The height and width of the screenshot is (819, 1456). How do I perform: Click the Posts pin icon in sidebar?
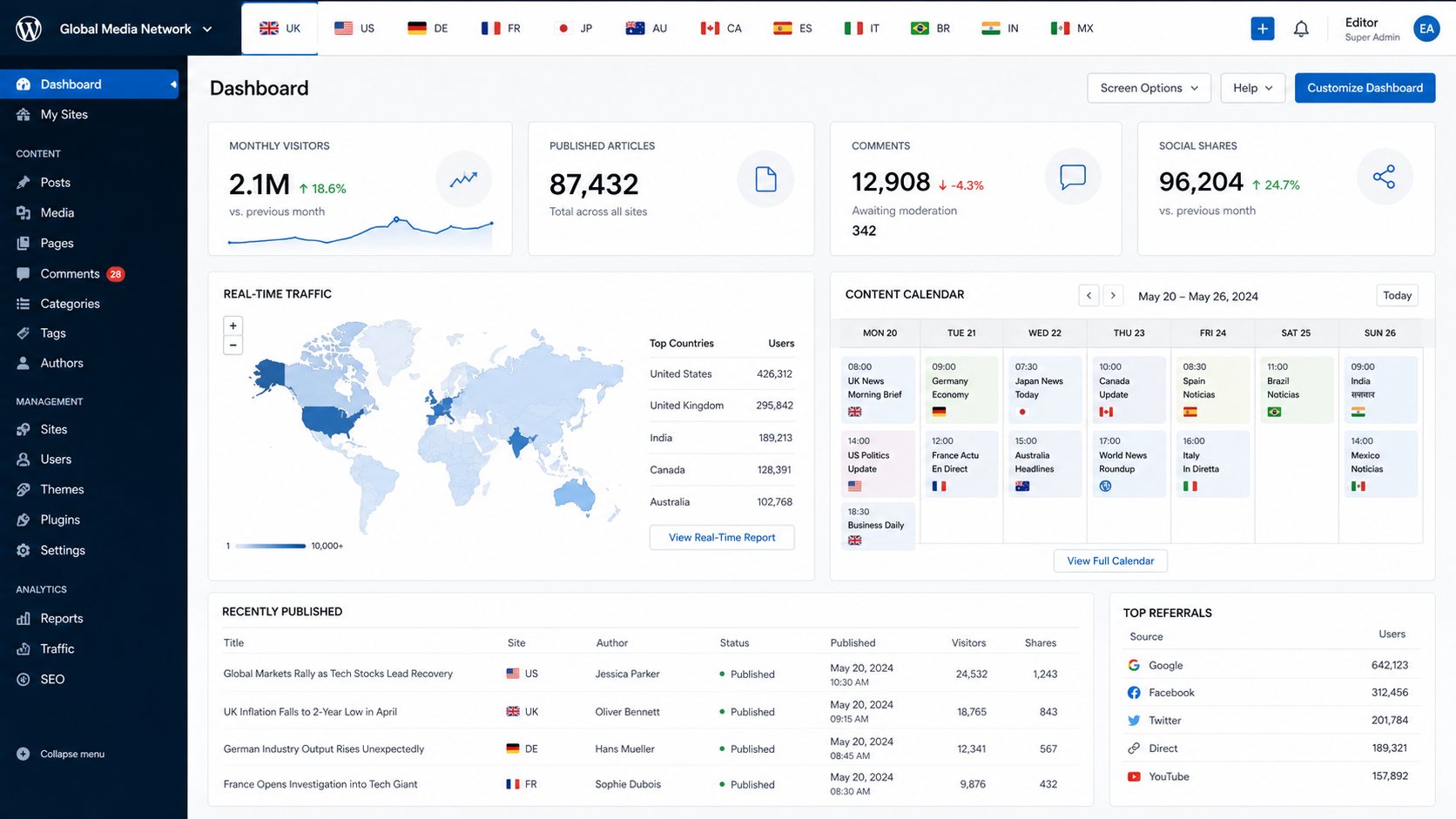coord(24,183)
